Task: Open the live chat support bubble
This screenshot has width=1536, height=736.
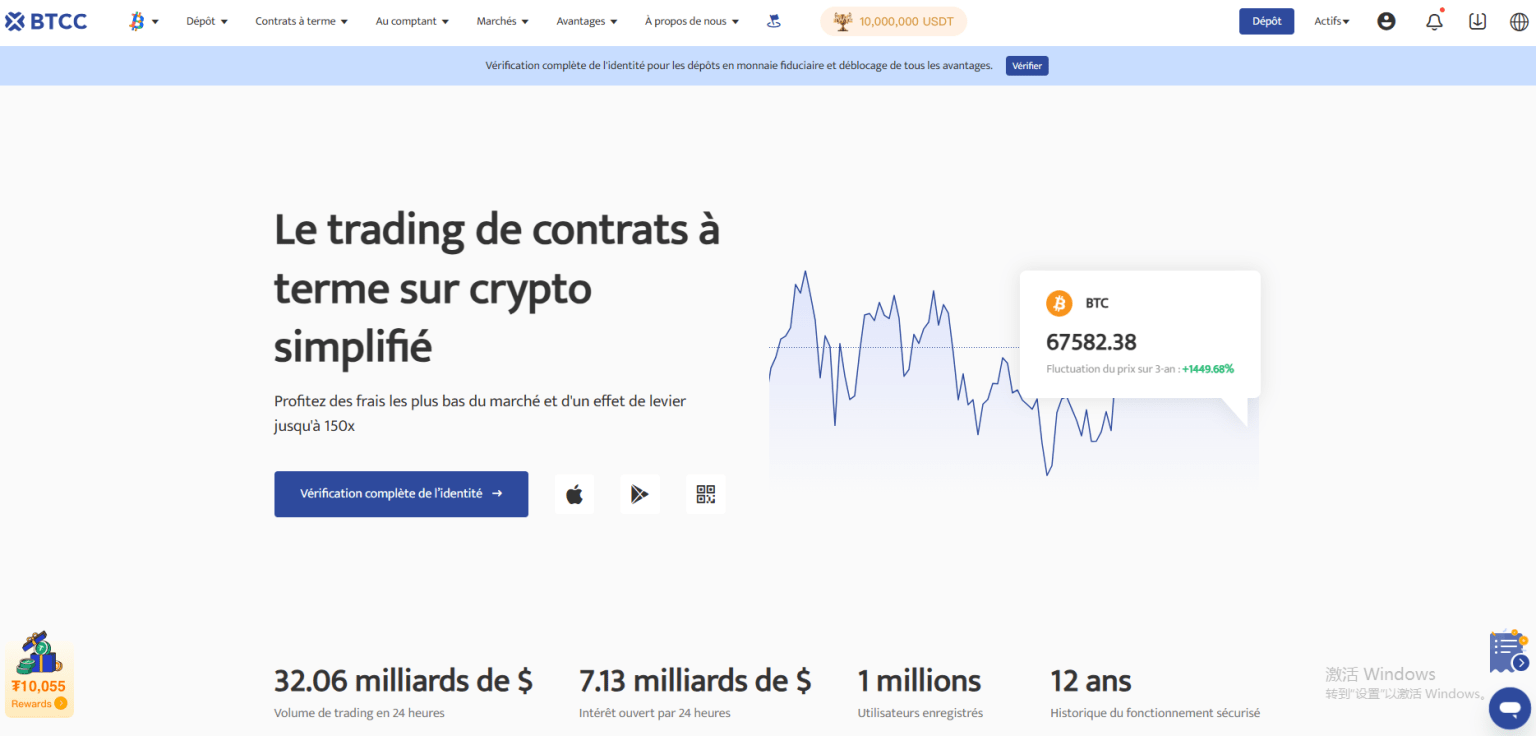Action: [1509, 708]
